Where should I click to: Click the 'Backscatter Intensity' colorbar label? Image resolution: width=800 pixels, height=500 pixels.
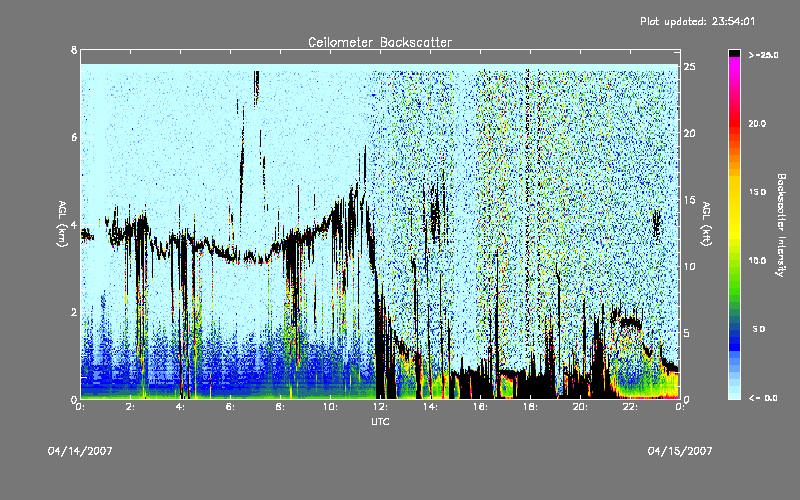(781, 225)
